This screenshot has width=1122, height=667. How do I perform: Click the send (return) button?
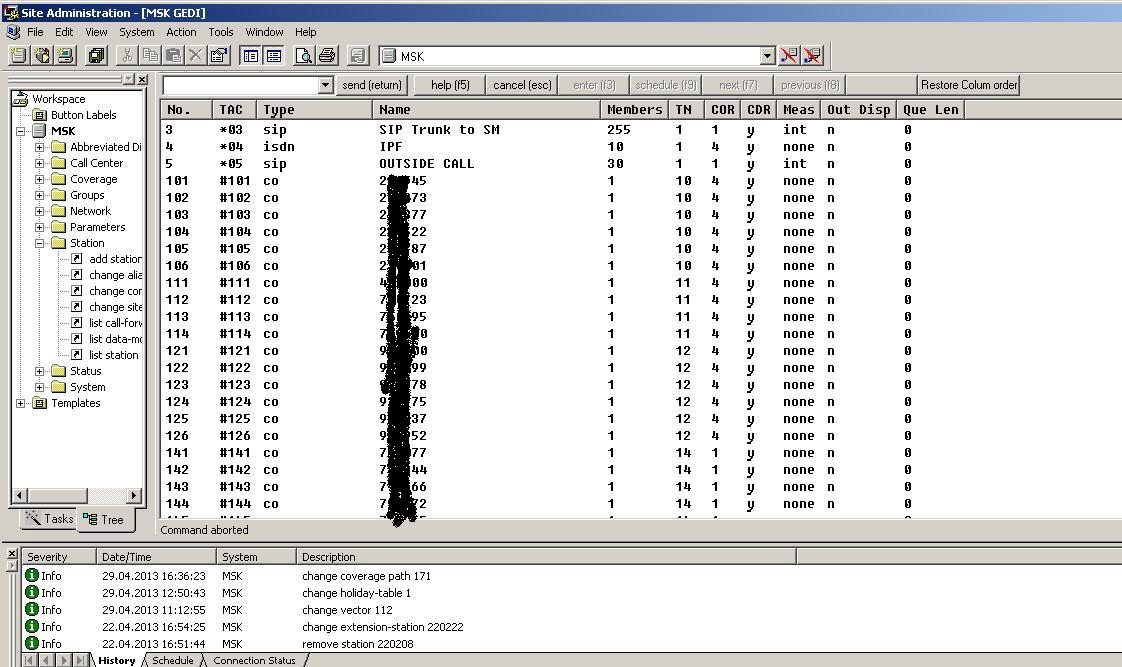tap(372, 85)
